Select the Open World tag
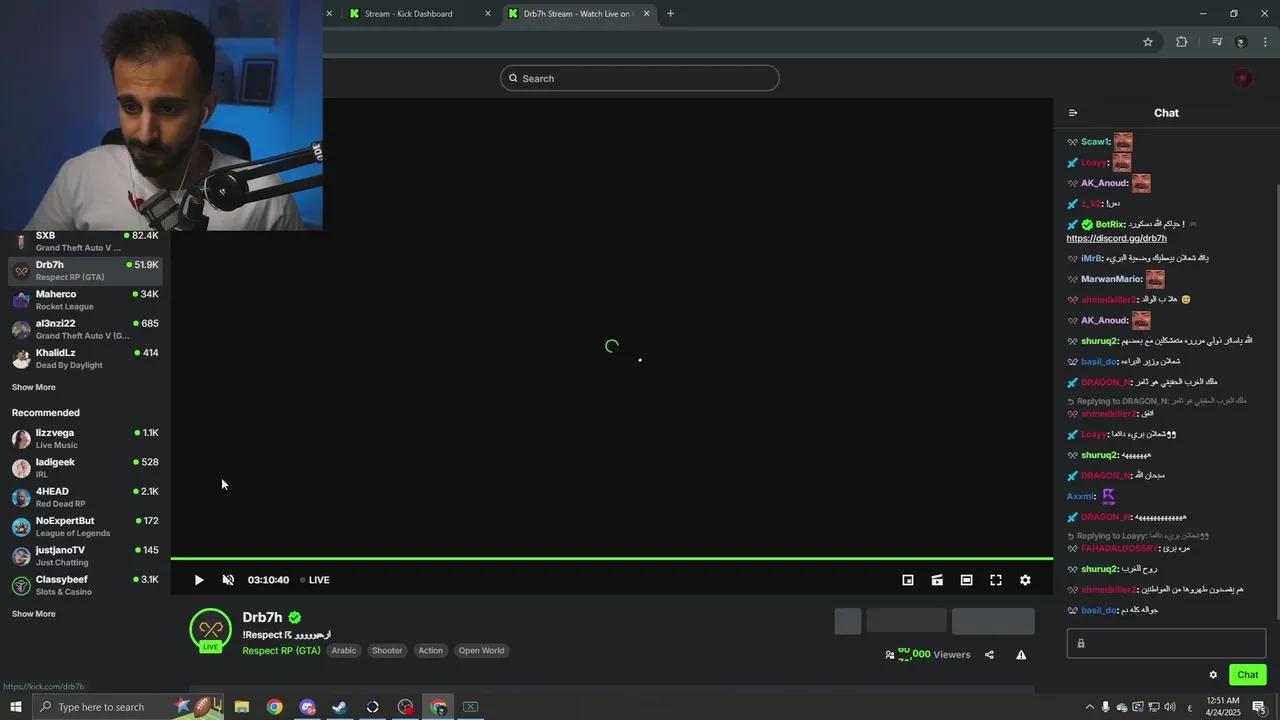The image size is (1280, 720). pos(481,651)
